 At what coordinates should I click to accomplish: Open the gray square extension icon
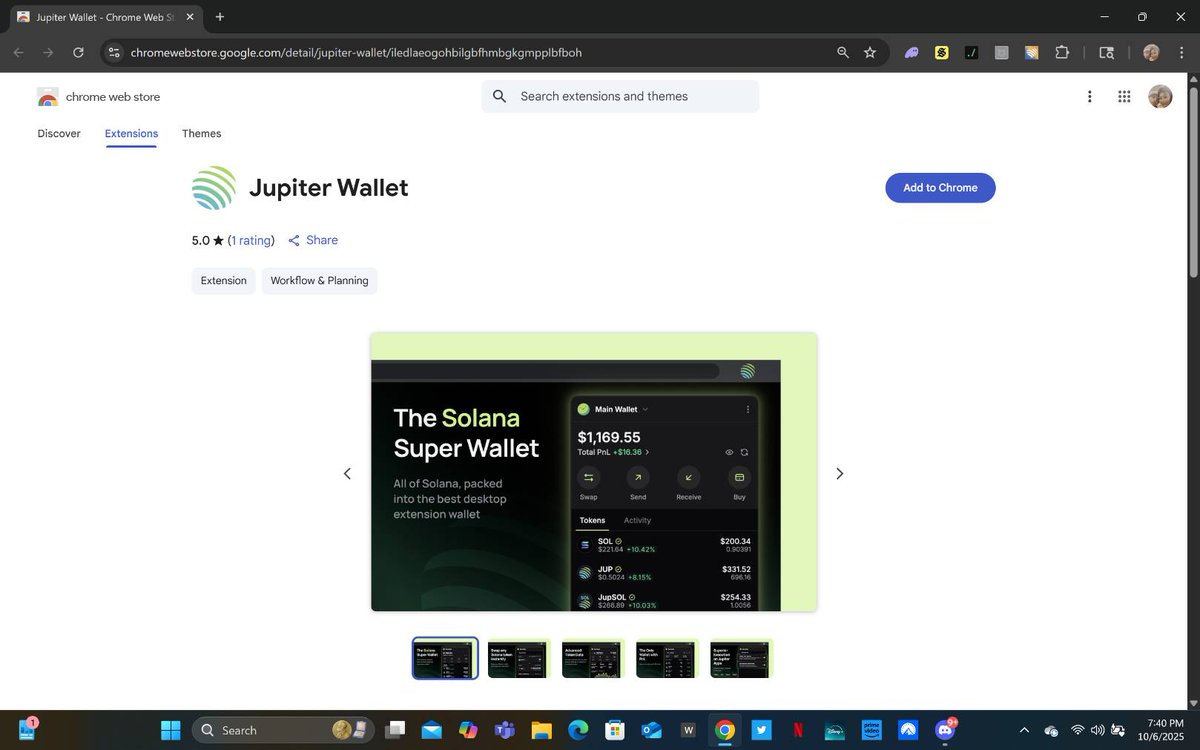pos(1001,52)
